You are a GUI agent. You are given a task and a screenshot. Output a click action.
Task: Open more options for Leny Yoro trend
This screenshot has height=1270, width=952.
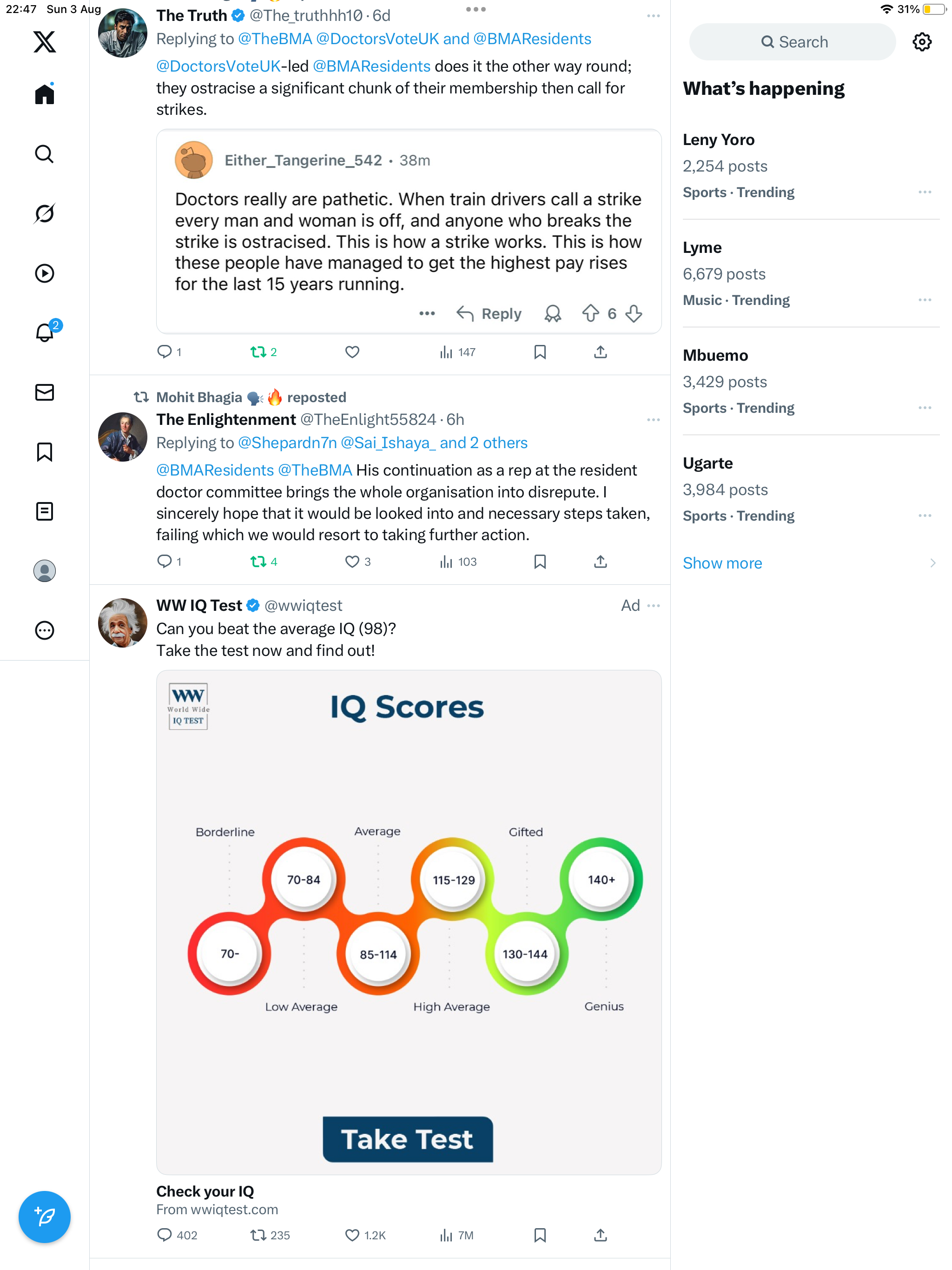[925, 192]
